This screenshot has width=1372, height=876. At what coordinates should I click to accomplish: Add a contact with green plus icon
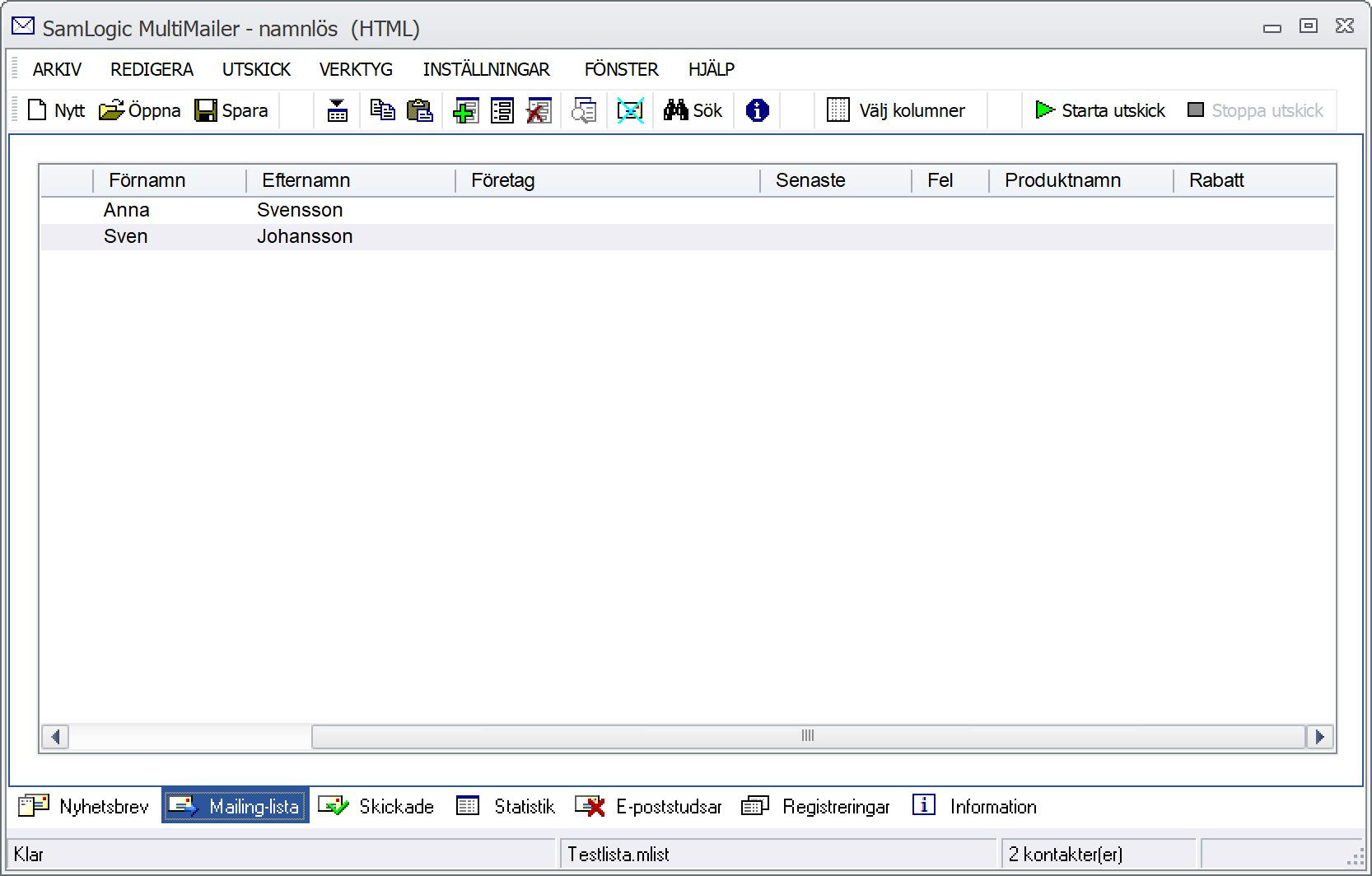click(465, 110)
